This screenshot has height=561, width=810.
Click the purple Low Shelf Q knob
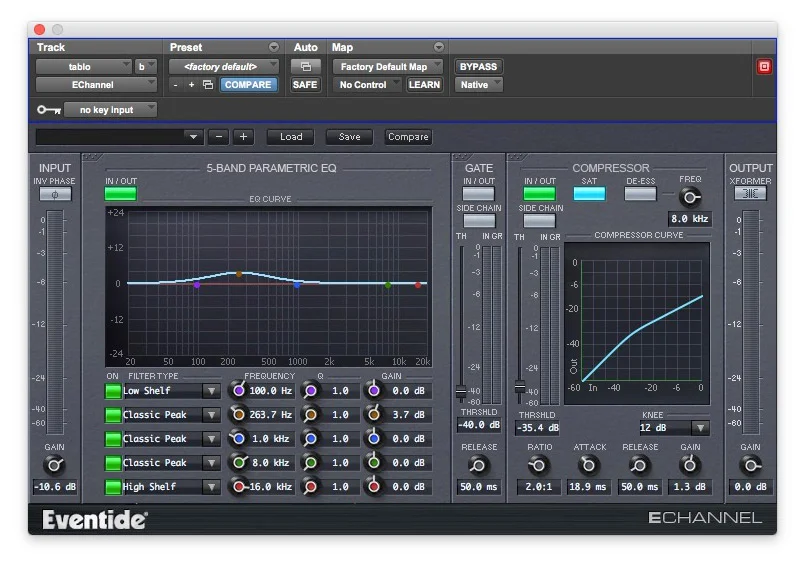(x=310, y=391)
